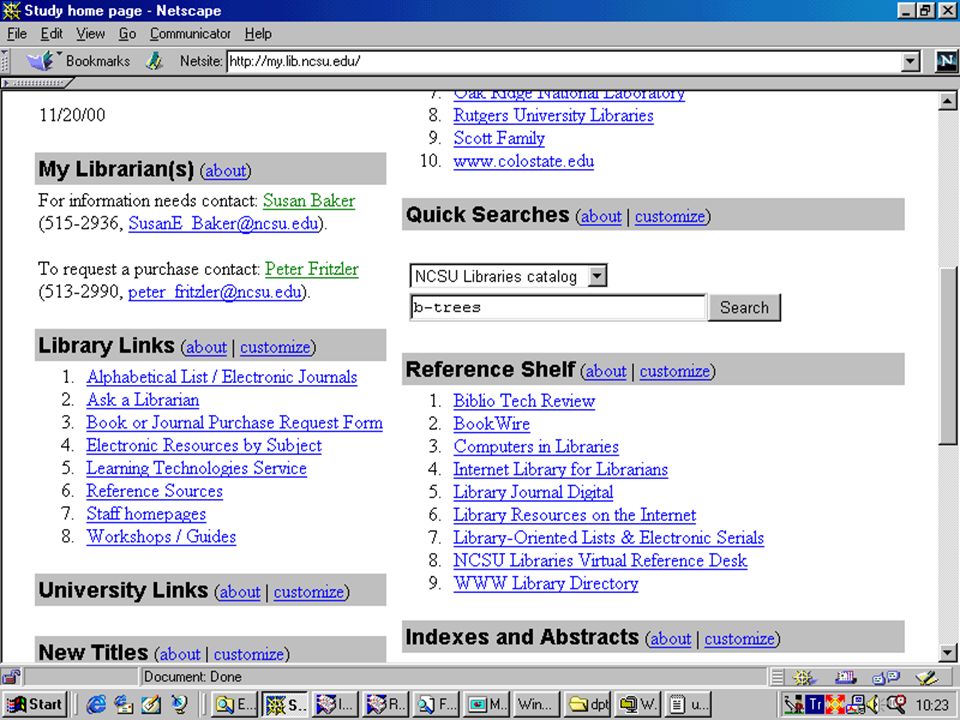Image resolution: width=960 pixels, height=720 pixels.
Task: Open the Quick Searches catalog dropdown
Action: (598, 276)
